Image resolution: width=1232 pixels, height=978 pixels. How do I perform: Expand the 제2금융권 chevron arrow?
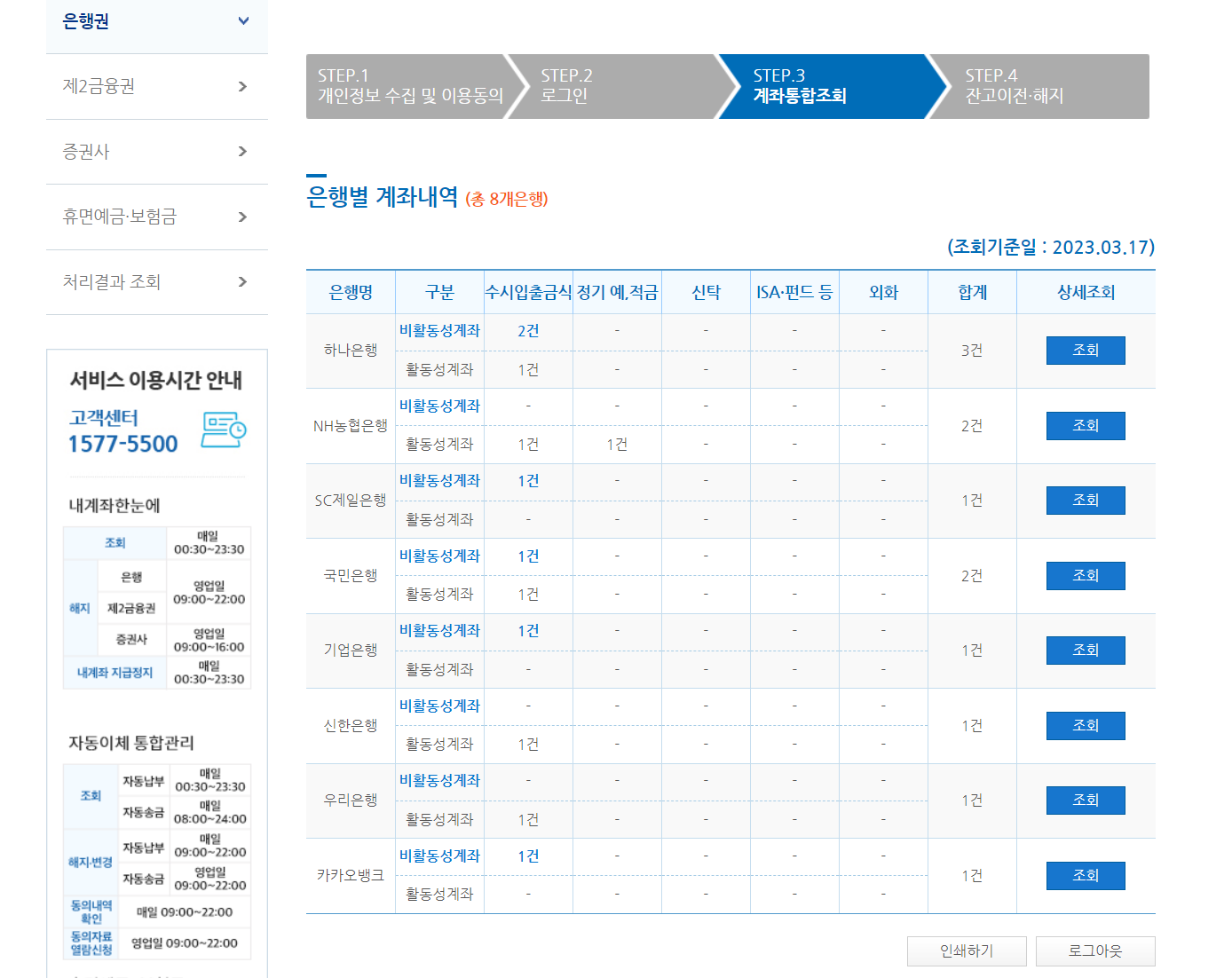[242, 86]
